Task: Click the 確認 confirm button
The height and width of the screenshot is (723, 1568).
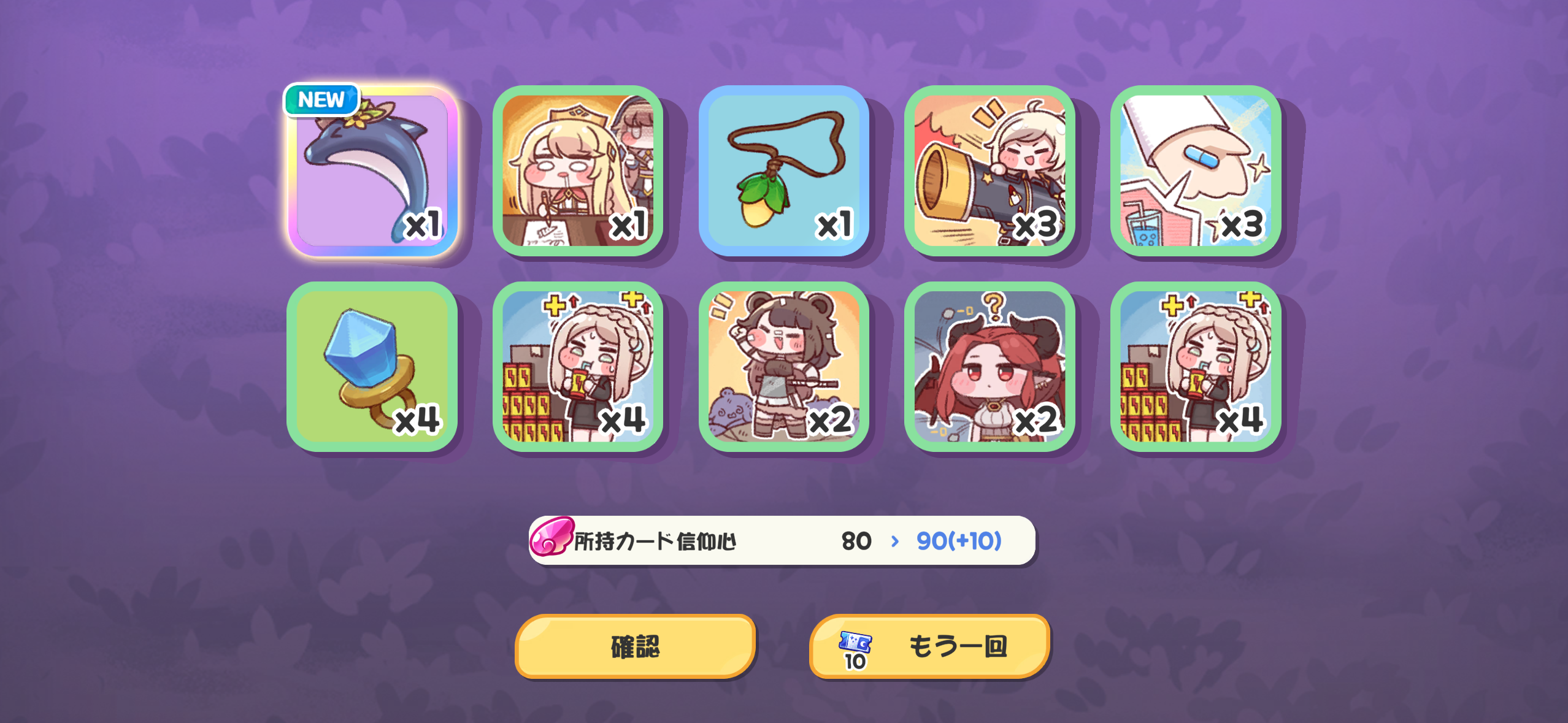Action: (636, 646)
